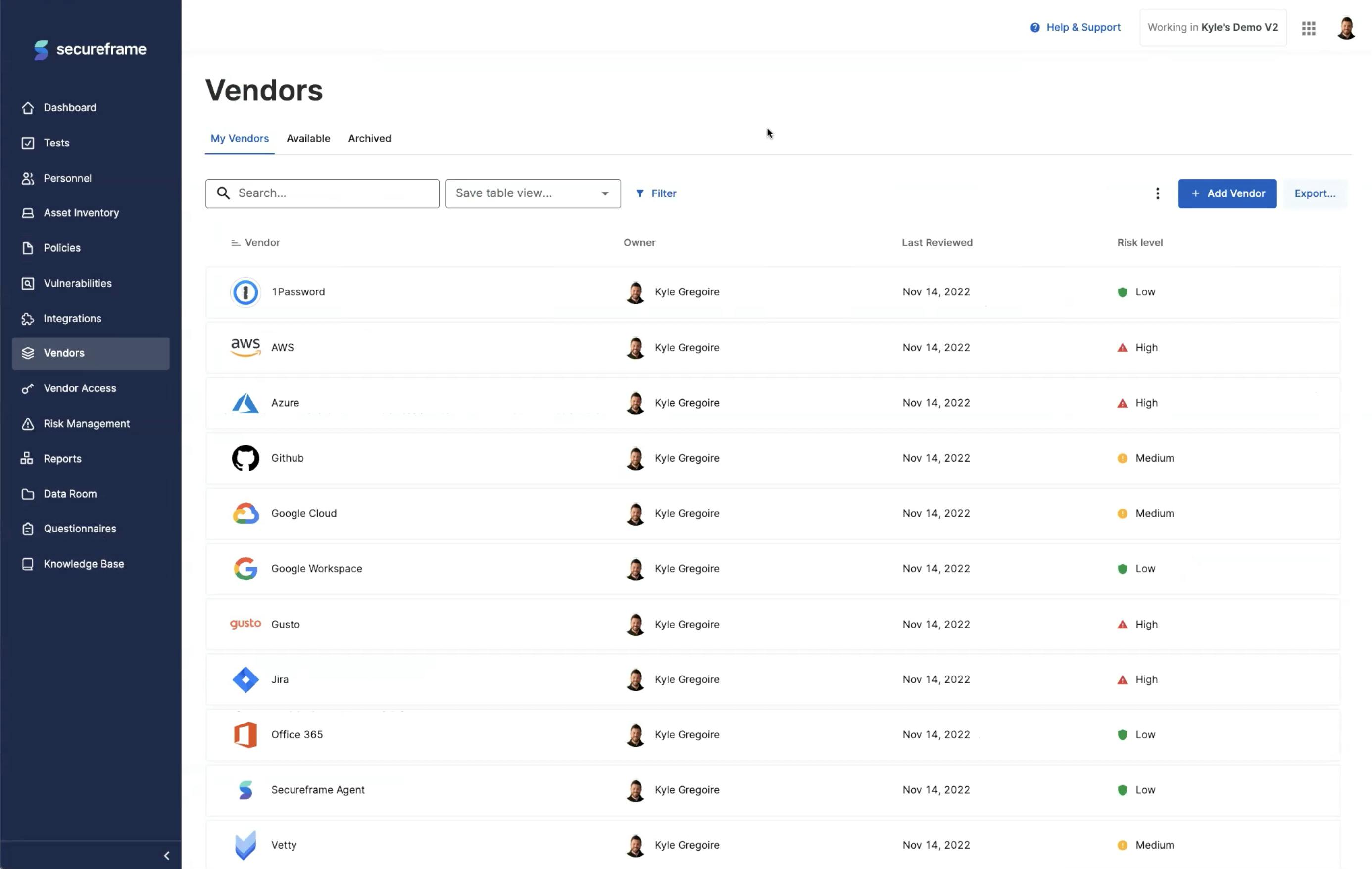Click Add Vendor button
Viewport: 1372px width, 869px height.
tap(1227, 194)
